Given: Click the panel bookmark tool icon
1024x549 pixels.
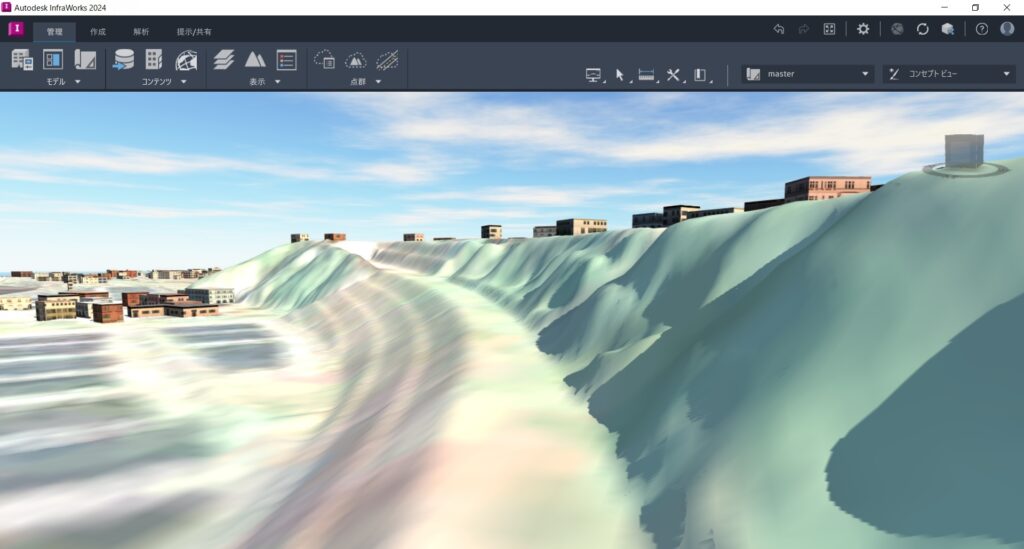Looking at the screenshot, I should click(x=700, y=75).
